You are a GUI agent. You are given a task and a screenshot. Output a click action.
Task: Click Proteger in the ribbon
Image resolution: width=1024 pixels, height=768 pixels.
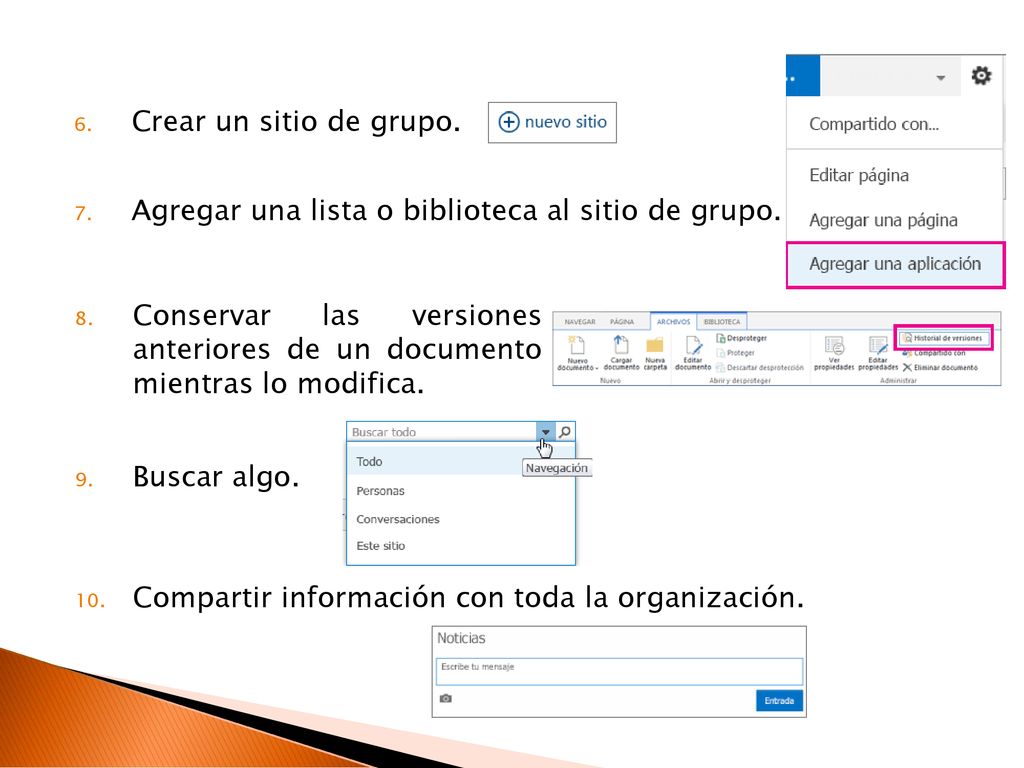735,353
